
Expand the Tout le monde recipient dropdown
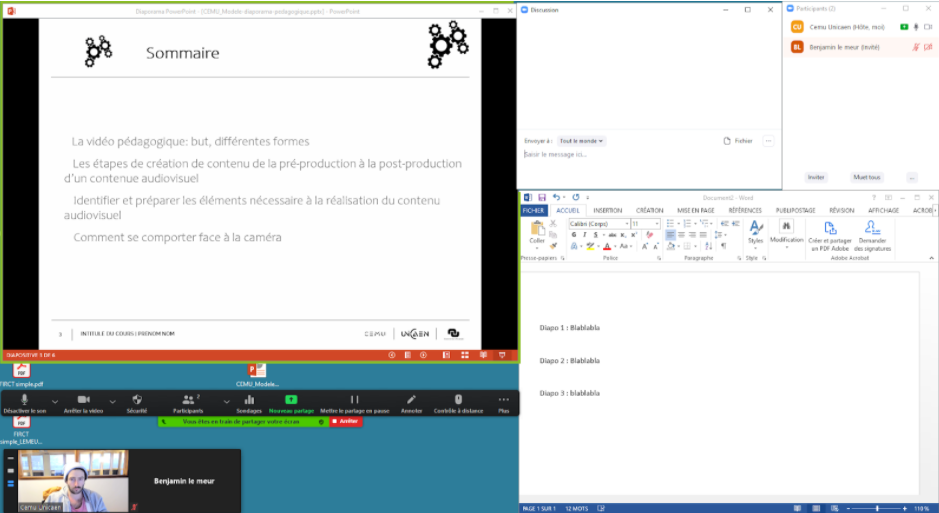click(582, 141)
